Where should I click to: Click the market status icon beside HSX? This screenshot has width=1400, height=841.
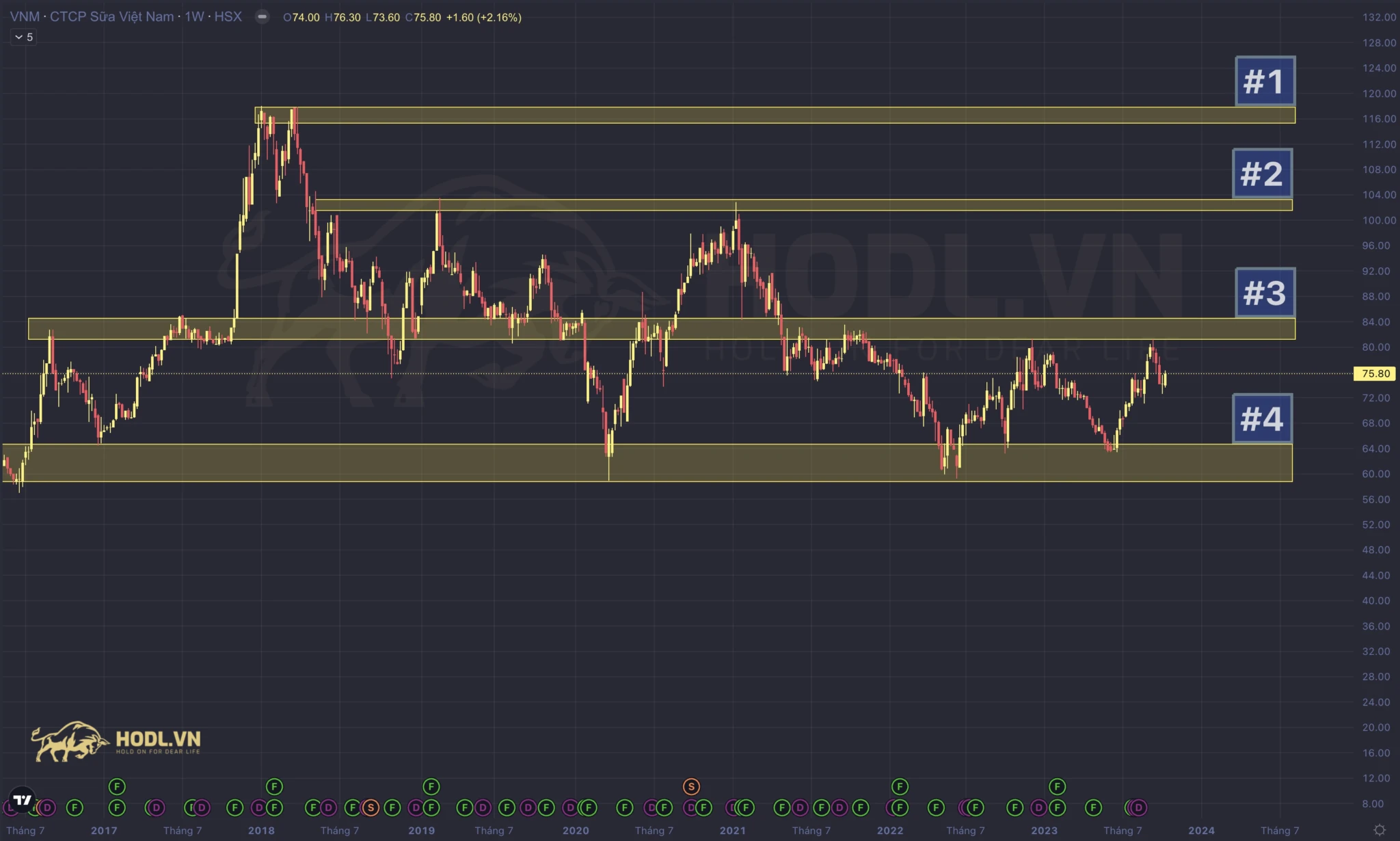click(262, 17)
